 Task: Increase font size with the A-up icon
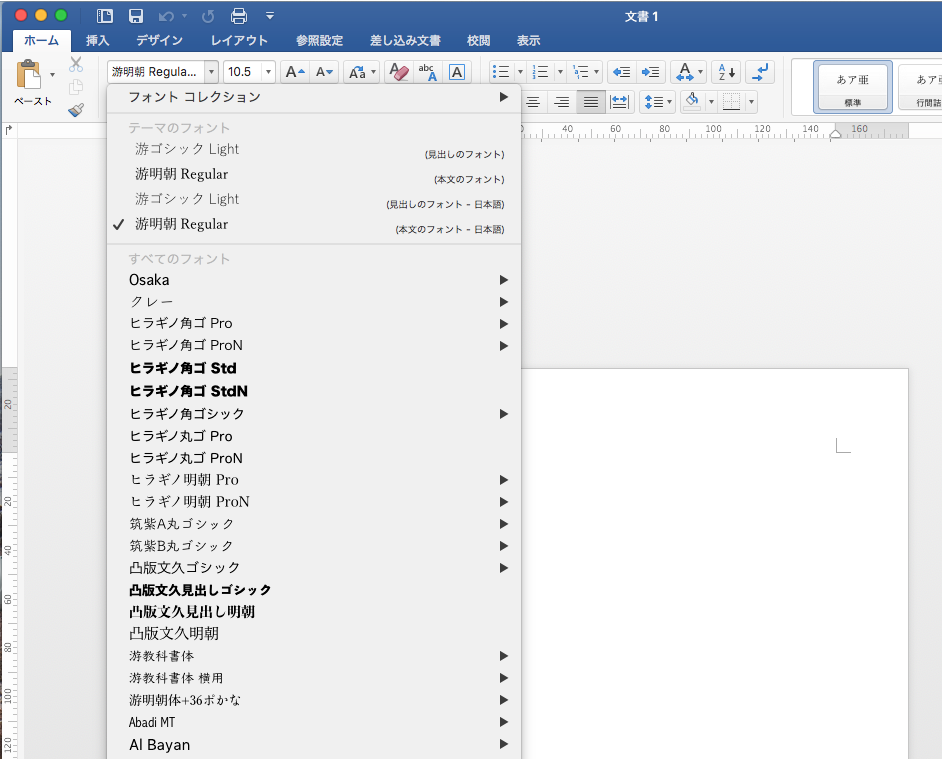coord(295,72)
